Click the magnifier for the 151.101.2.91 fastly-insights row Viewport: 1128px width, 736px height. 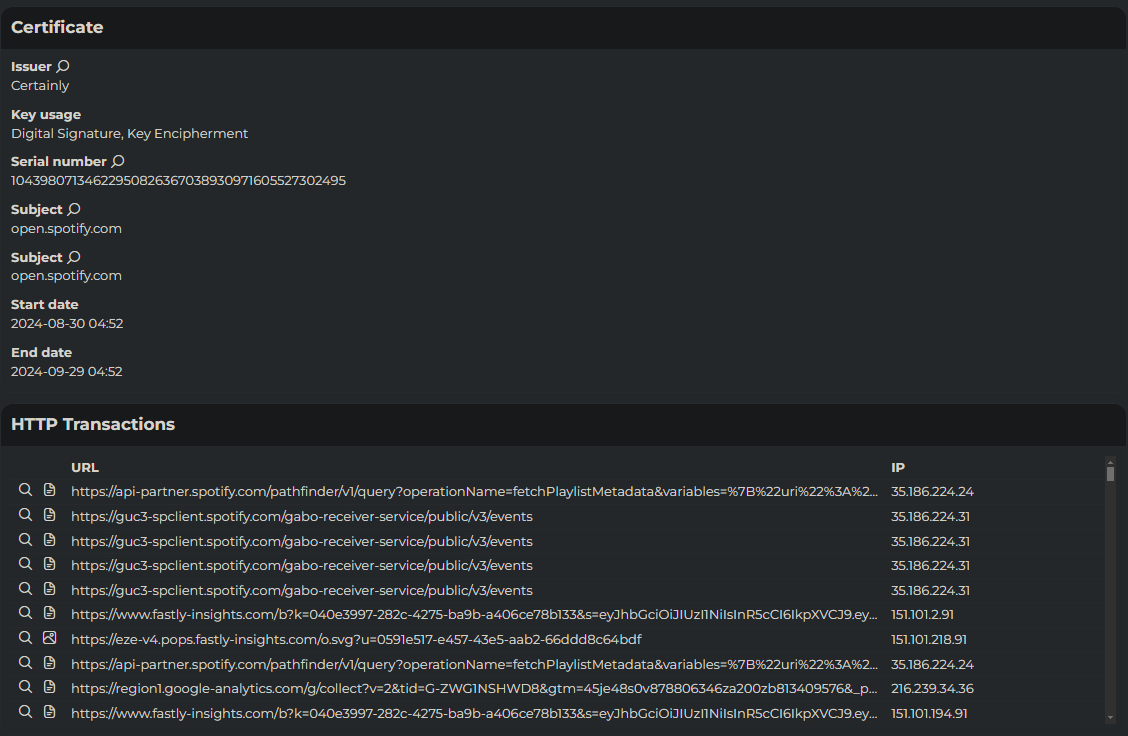[x=25, y=613]
